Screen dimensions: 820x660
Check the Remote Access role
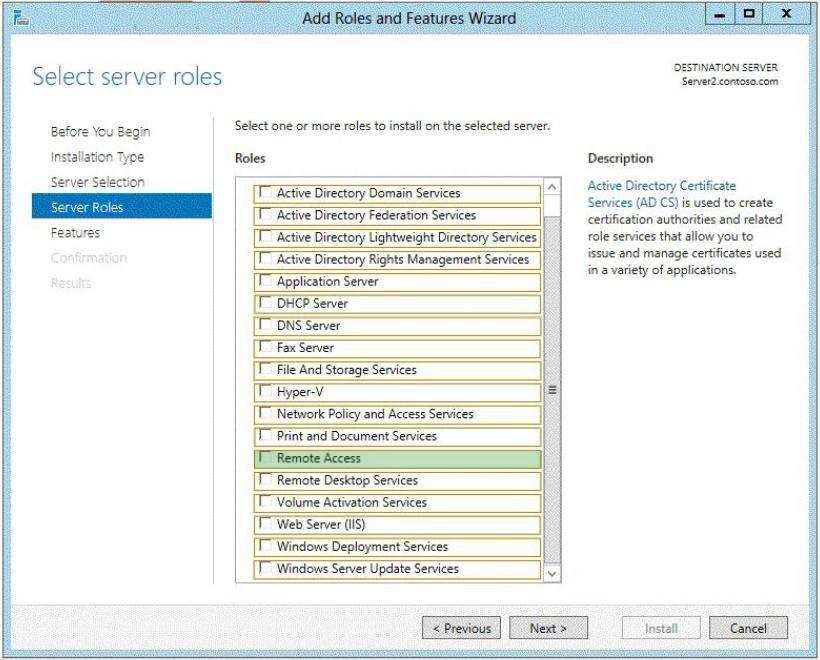(x=266, y=457)
